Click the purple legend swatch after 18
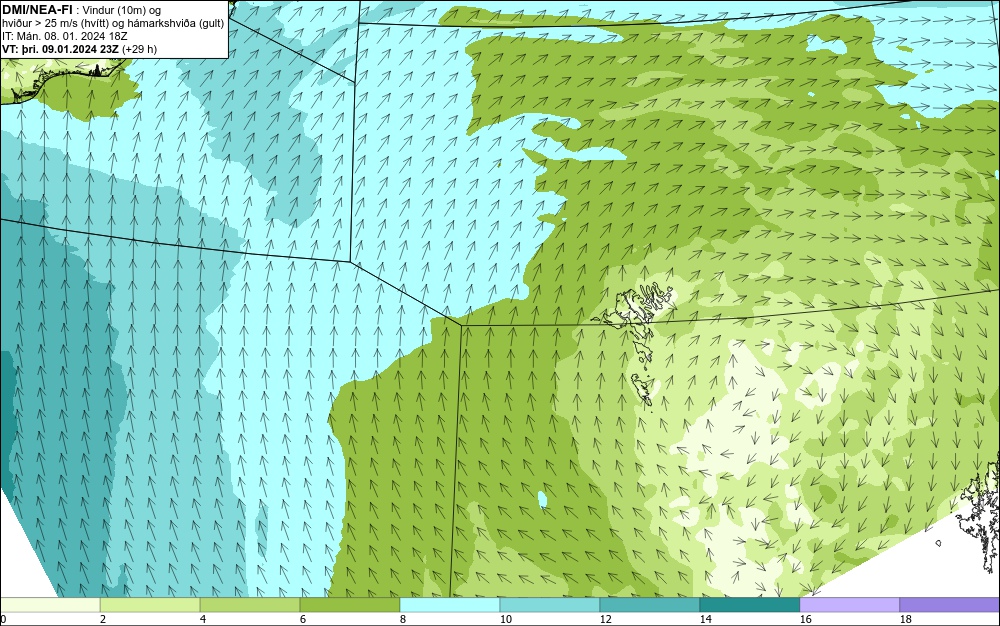 950,605
